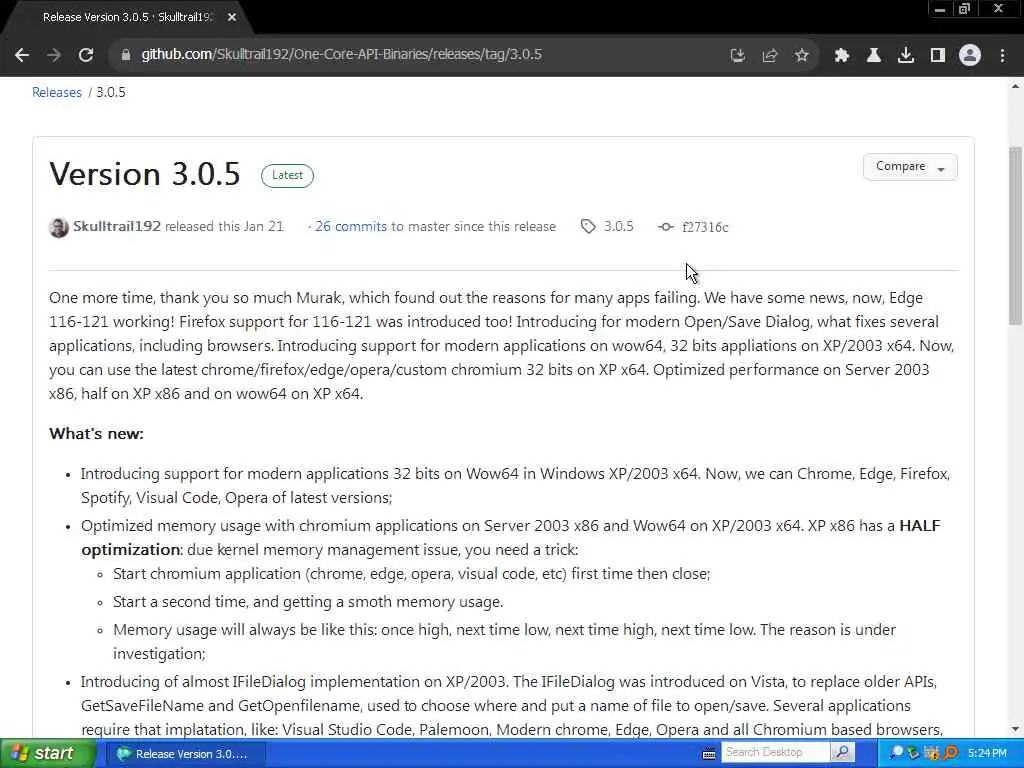Click the taskbar keyboard icon

click(x=709, y=754)
